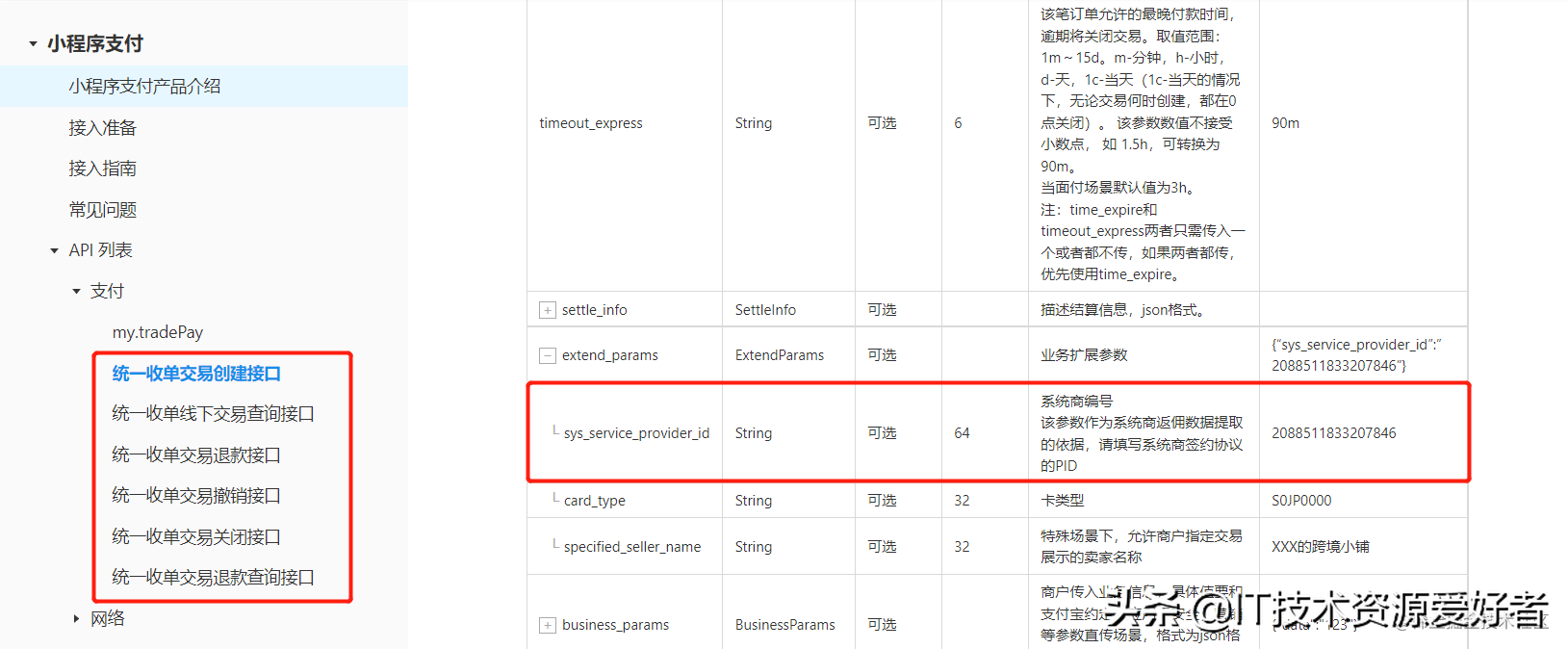
Task: Open 统一收单交易退款接口 link
Action: pos(196,454)
